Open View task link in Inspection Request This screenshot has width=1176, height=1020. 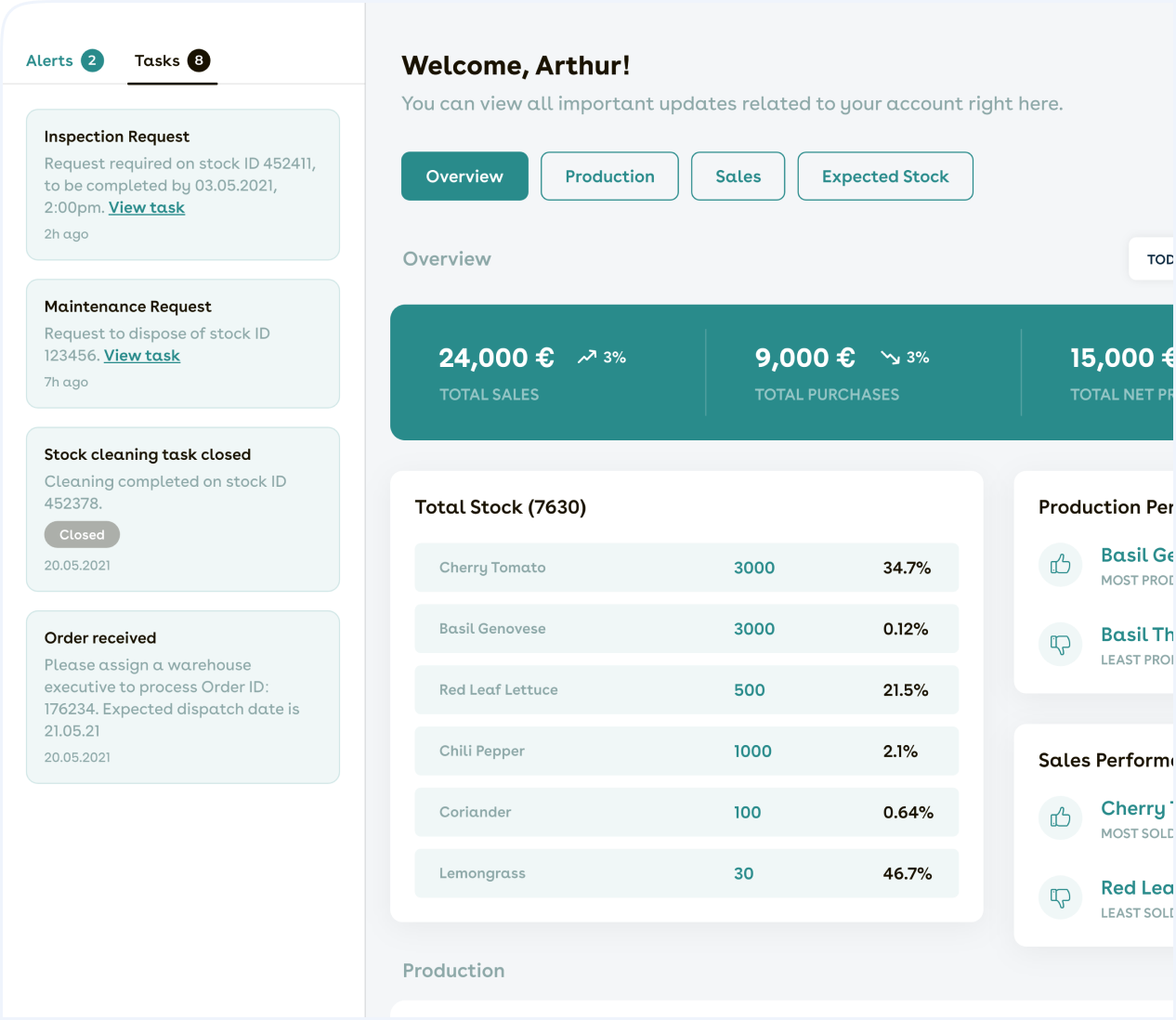click(147, 207)
